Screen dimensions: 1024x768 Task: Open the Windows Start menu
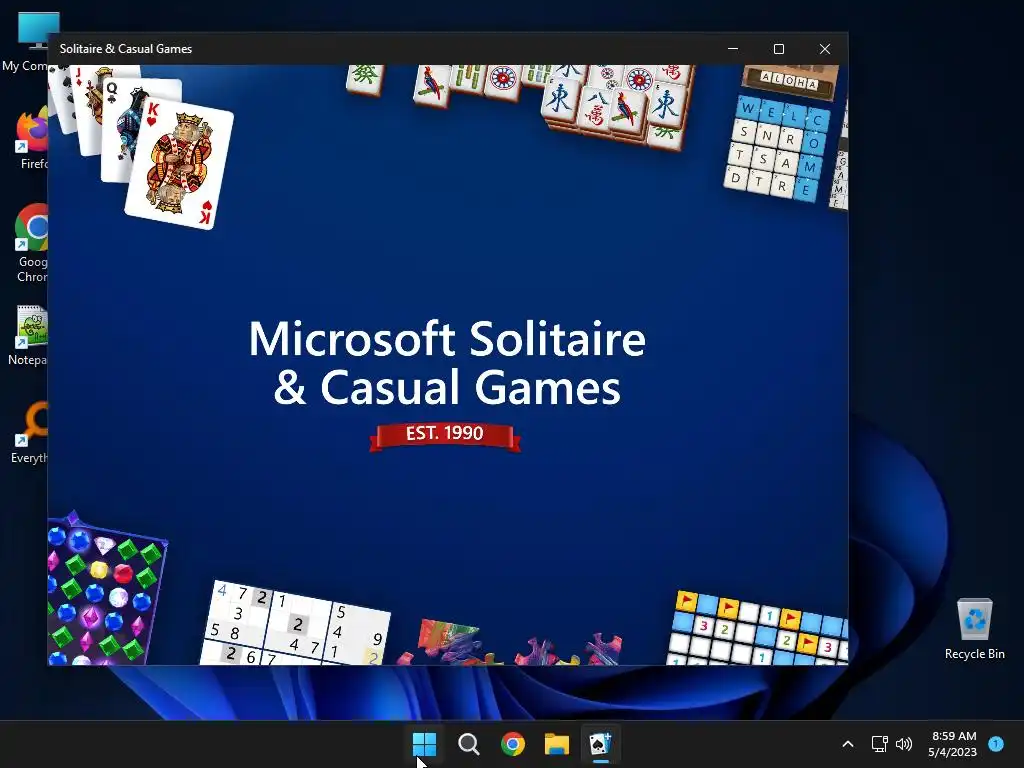coord(424,743)
